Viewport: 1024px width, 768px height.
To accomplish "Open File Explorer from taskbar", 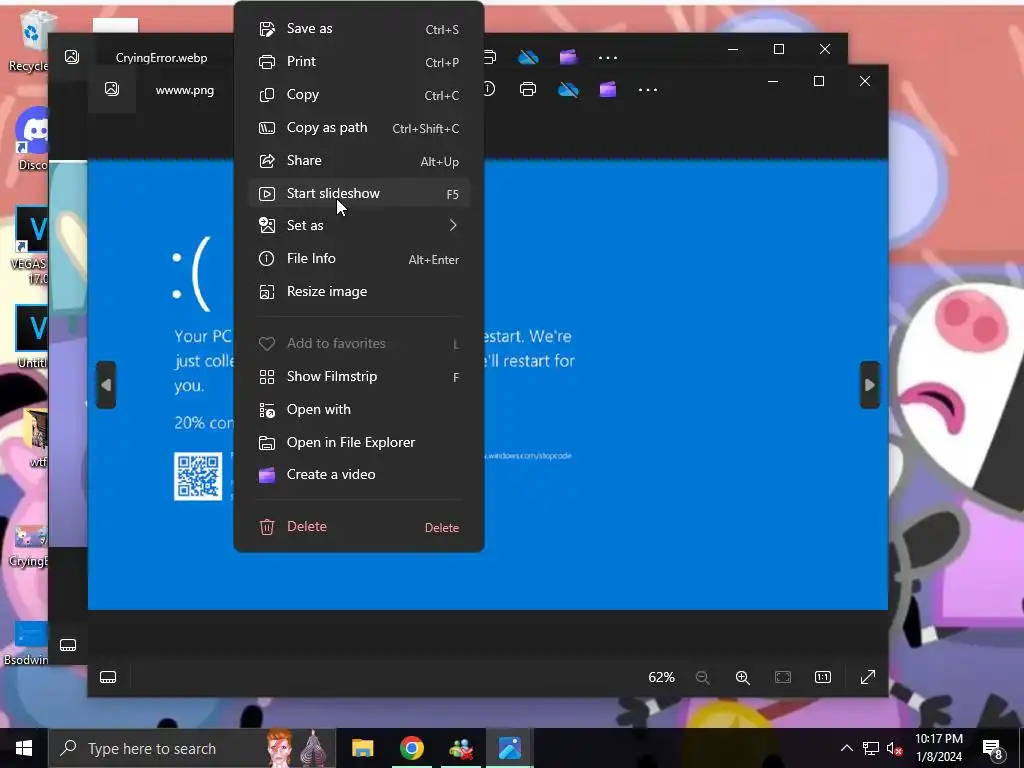I will (x=362, y=748).
